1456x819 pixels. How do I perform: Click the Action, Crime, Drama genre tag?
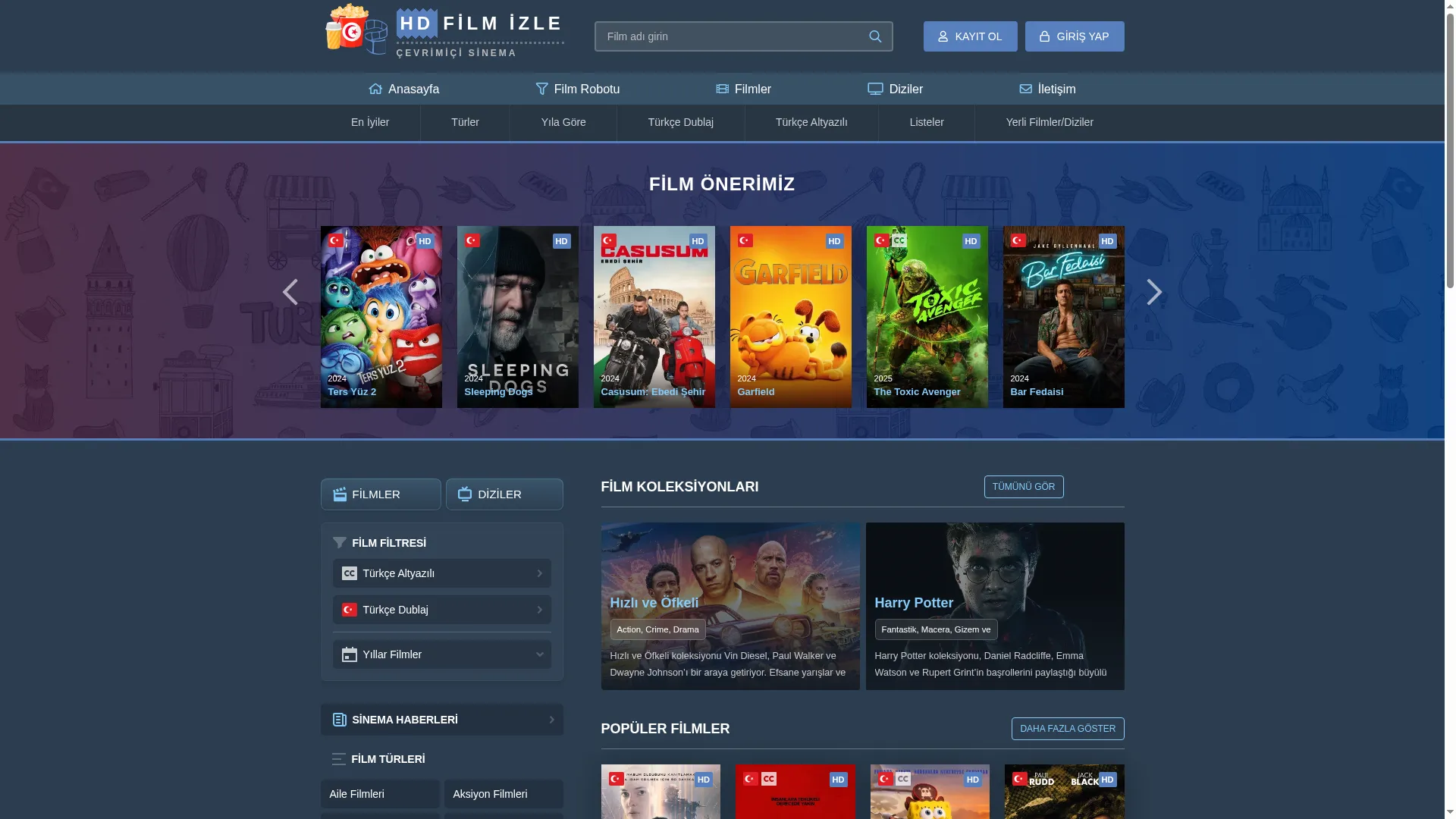point(658,629)
